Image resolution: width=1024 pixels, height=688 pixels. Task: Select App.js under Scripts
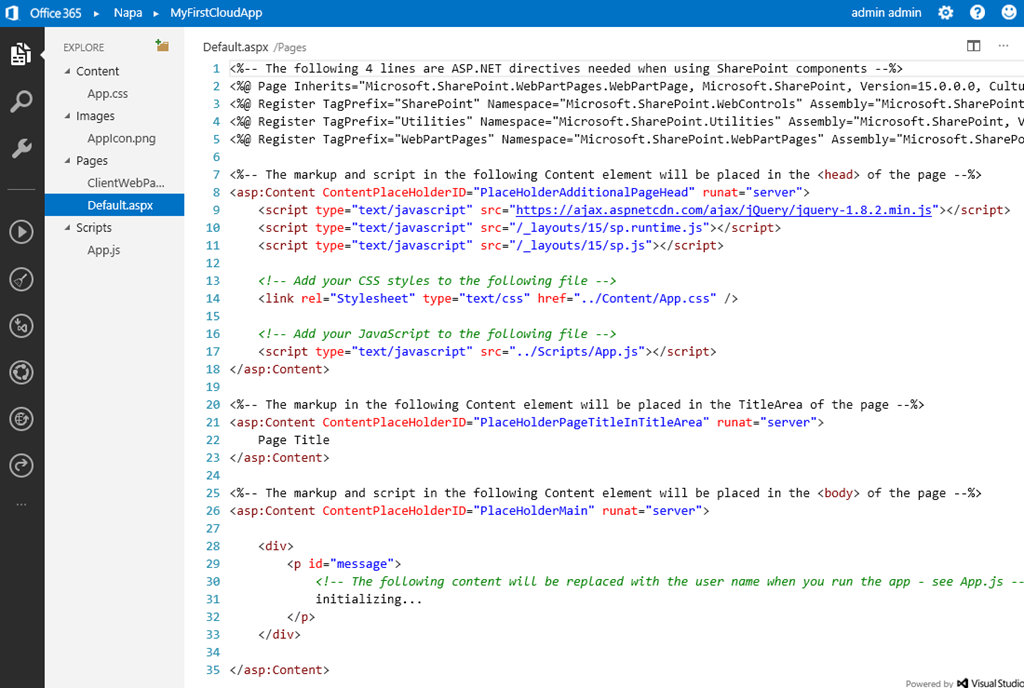point(103,250)
